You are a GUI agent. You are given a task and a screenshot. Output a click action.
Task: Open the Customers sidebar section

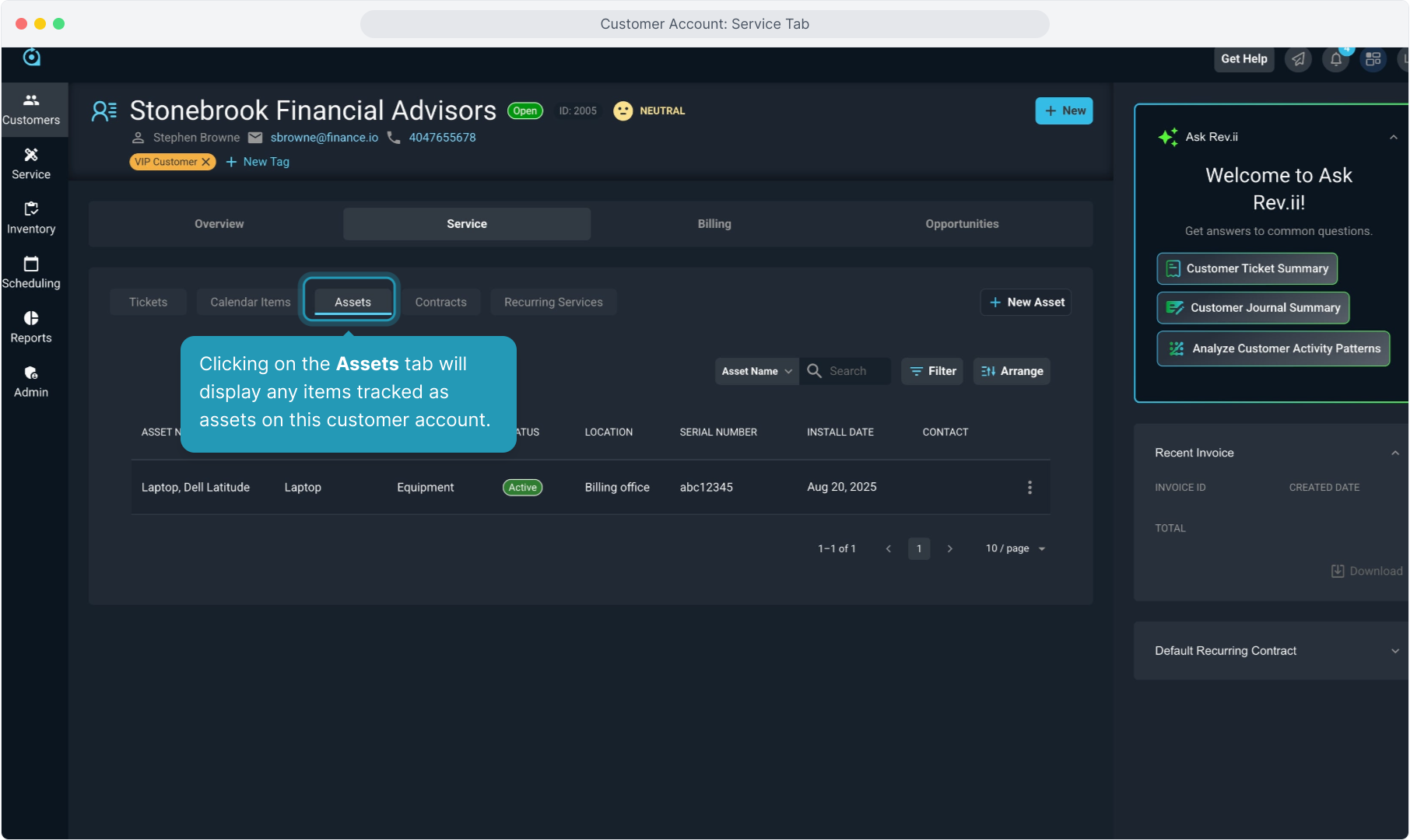(x=31, y=110)
